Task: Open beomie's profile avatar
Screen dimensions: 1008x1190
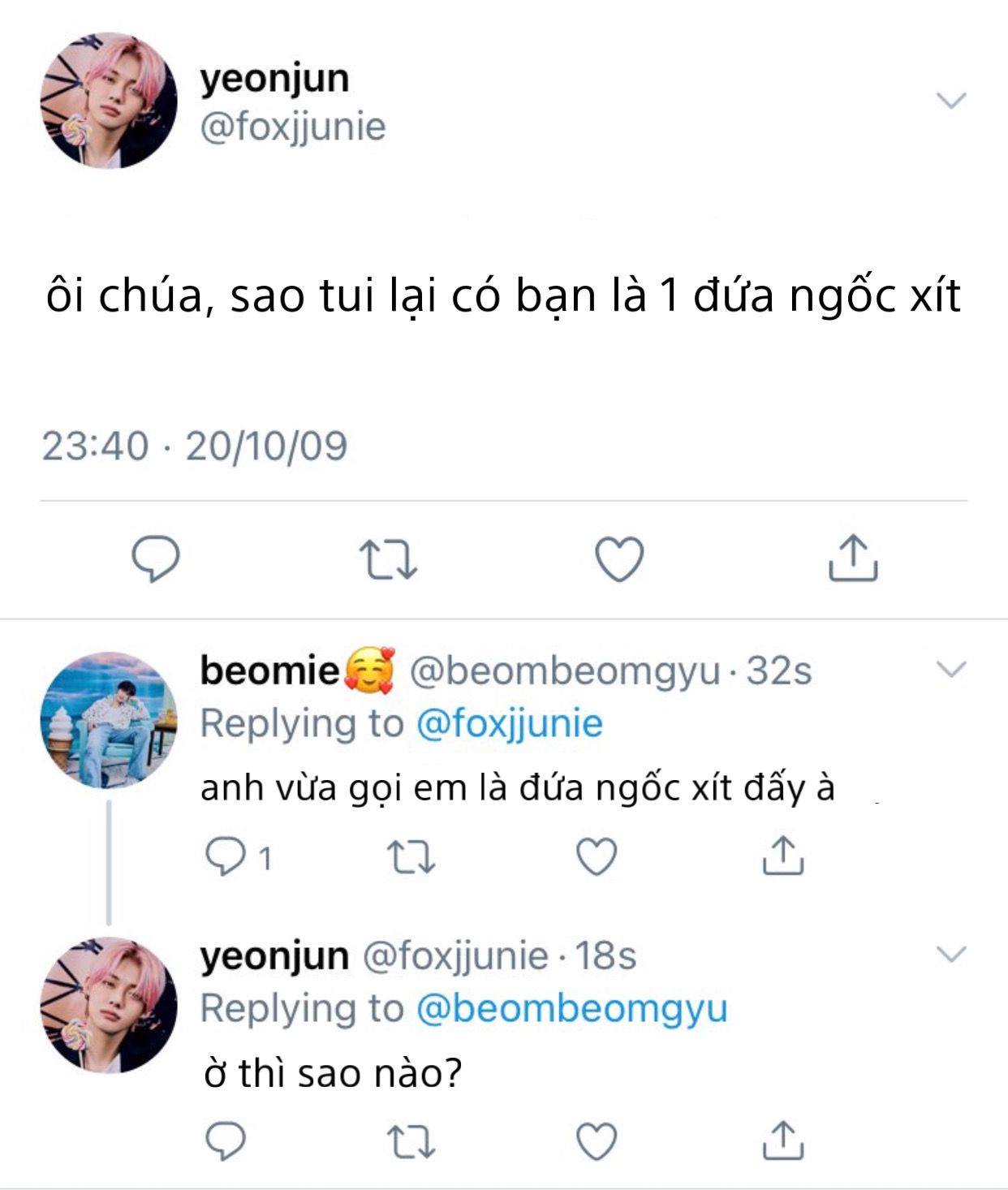Action: pyautogui.click(x=109, y=720)
